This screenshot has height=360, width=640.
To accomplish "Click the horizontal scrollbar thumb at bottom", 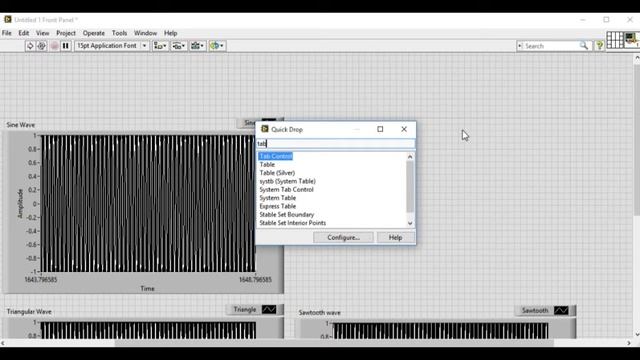I will 334,343.
